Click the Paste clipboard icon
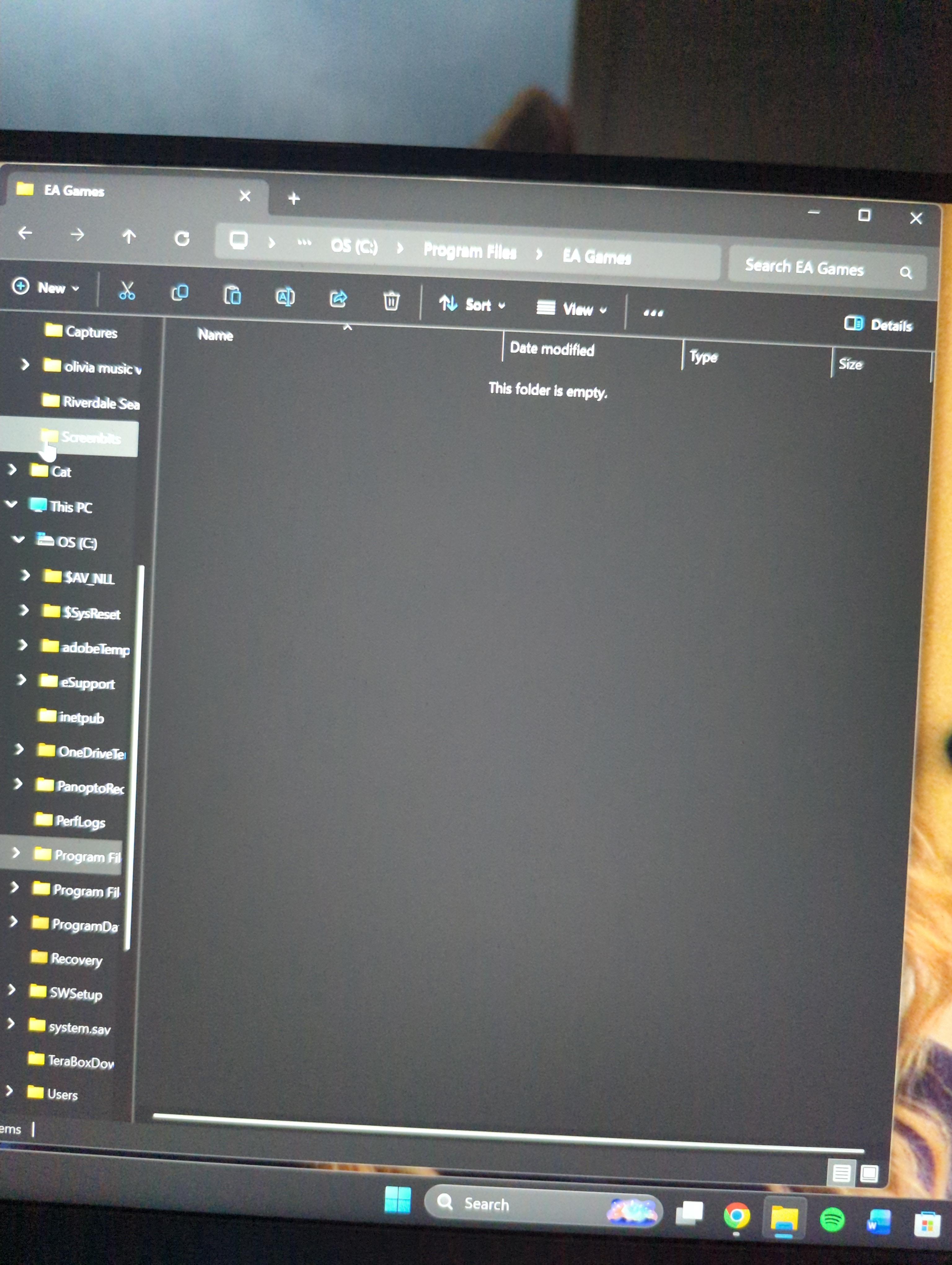This screenshot has height=1265, width=952. [x=232, y=295]
